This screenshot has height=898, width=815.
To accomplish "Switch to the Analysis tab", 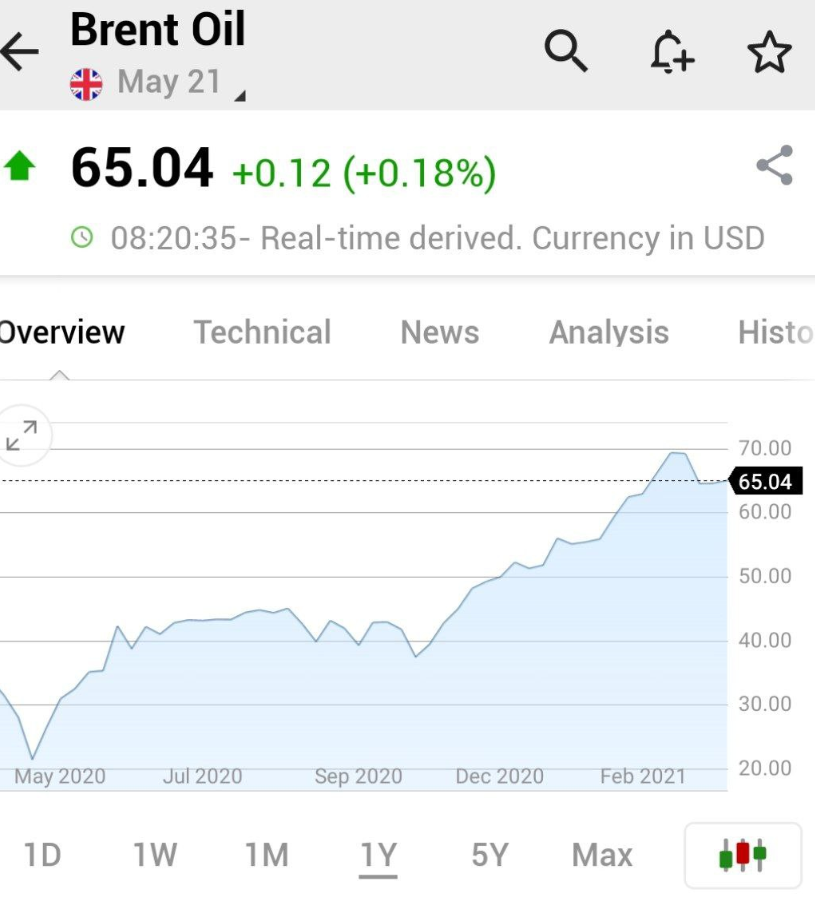I will tap(609, 332).
